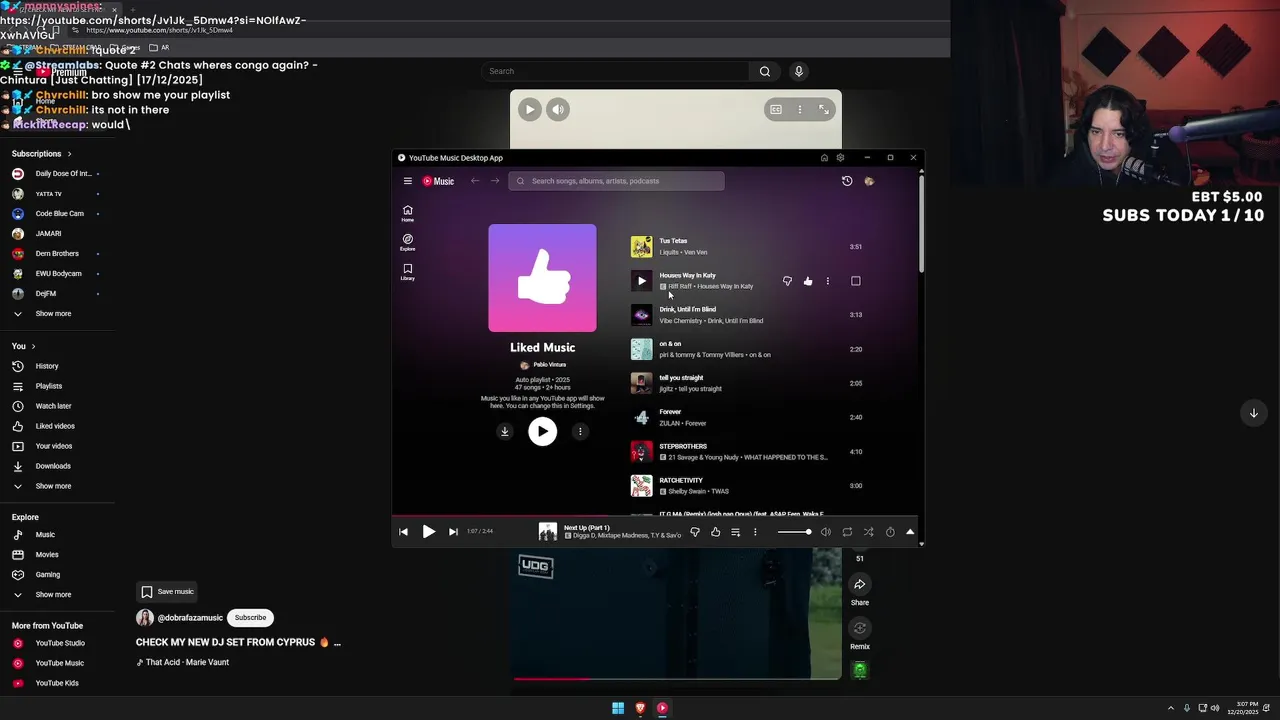The image size is (1280, 720).
Task: Mute the YouTube Short volume button
Action: [x=558, y=110]
